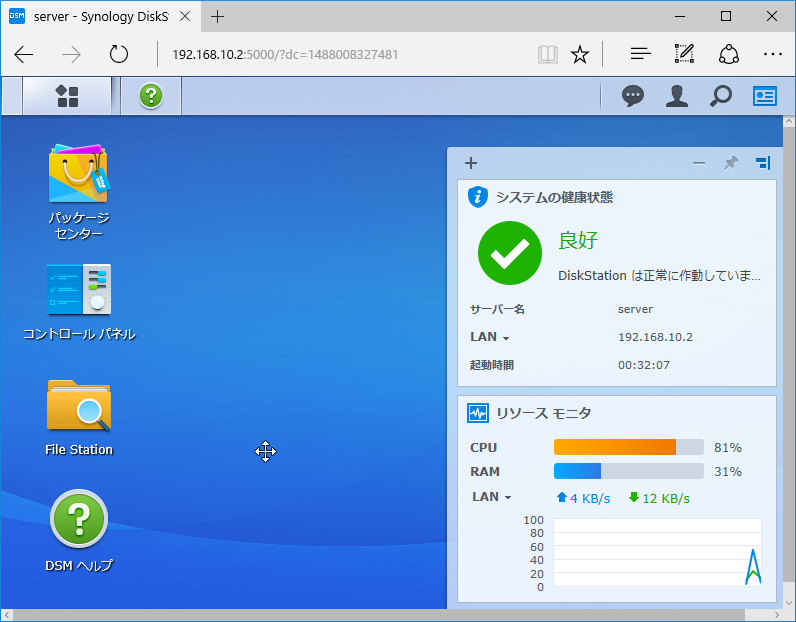Click the IP address 192.168.10.2 in widget
This screenshot has width=796, height=622.
coord(655,337)
